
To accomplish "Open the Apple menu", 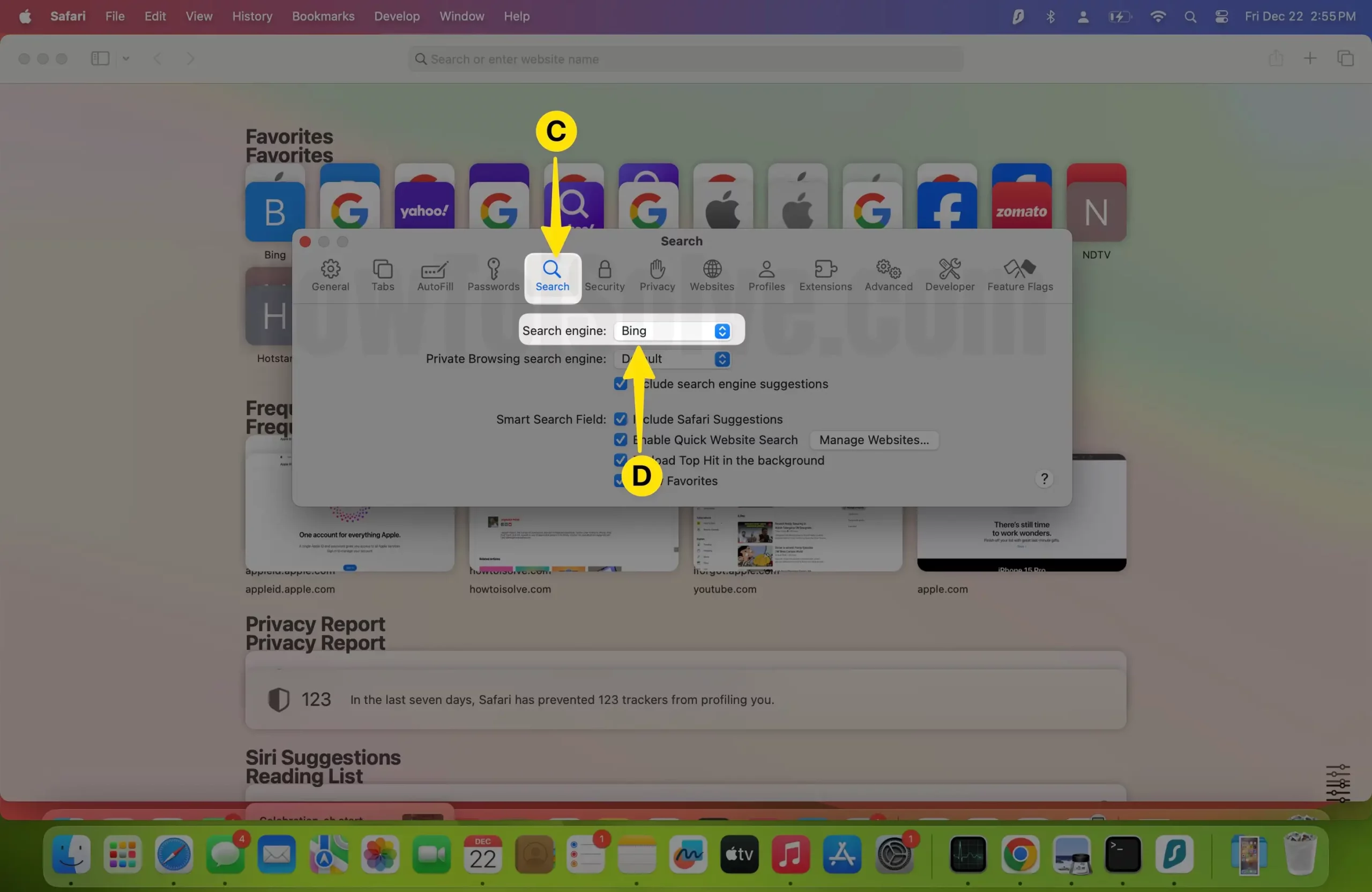I will (x=25, y=16).
